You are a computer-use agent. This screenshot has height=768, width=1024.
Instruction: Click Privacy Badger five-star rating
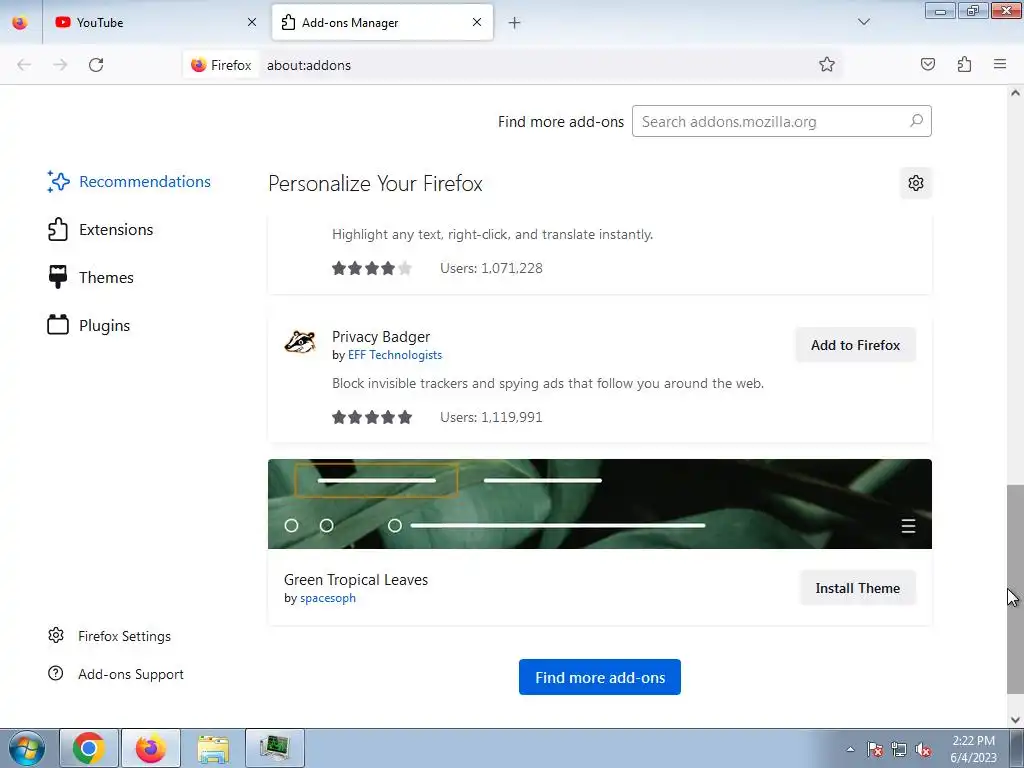372,417
